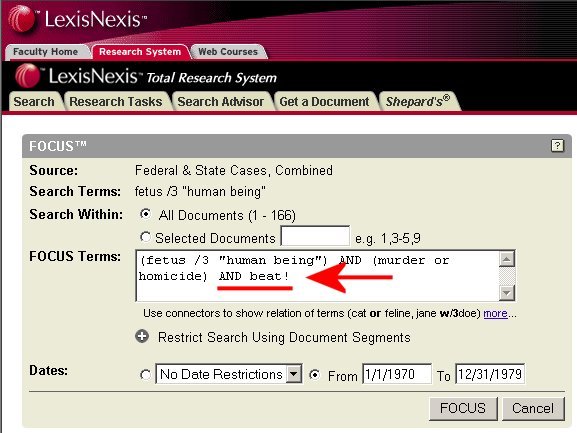
Task: Click the source text Federal & State Cases, Combined
Action: tap(234, 170)
